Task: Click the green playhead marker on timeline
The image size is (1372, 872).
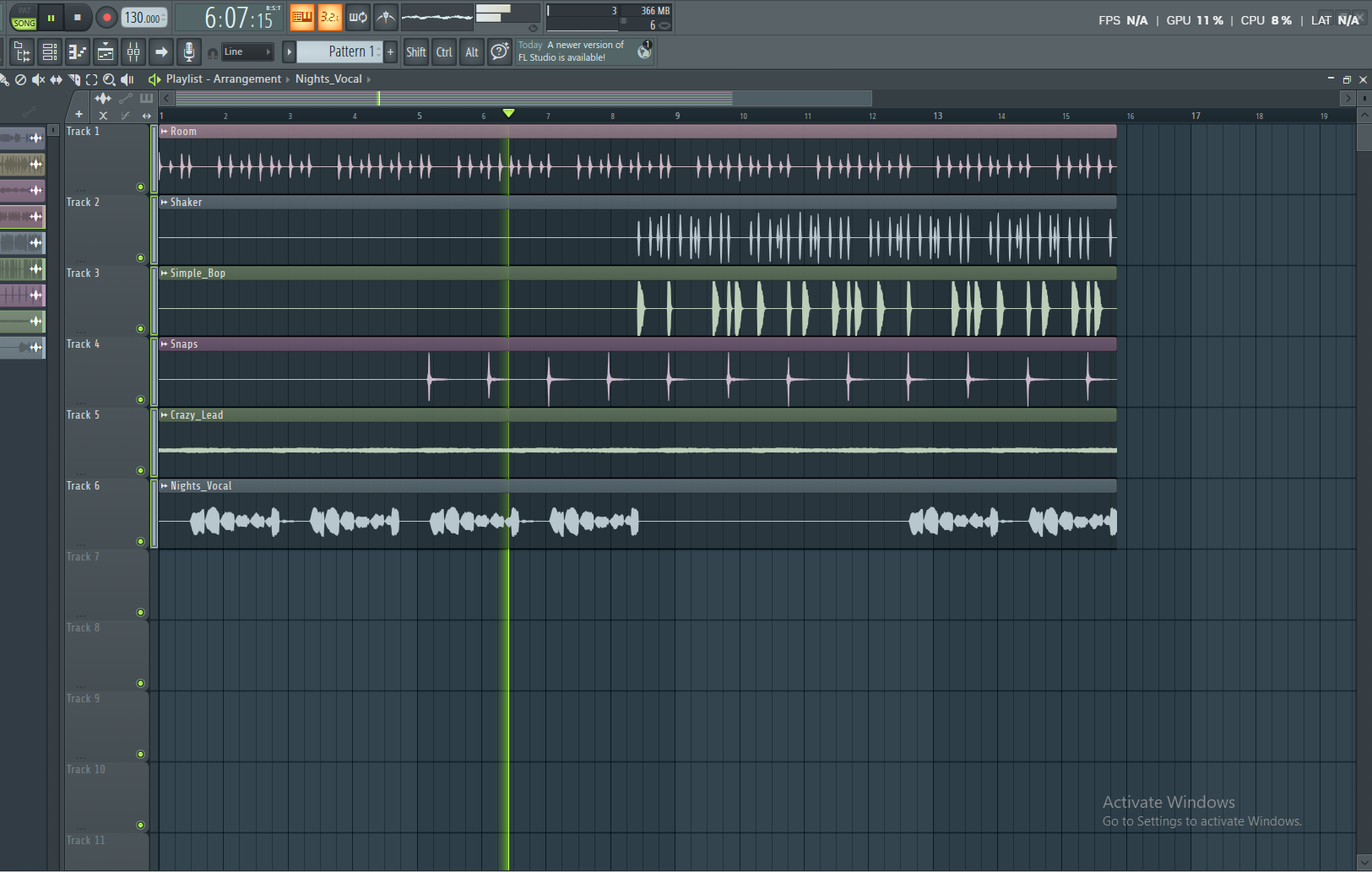Action: [x=508, y=113]
